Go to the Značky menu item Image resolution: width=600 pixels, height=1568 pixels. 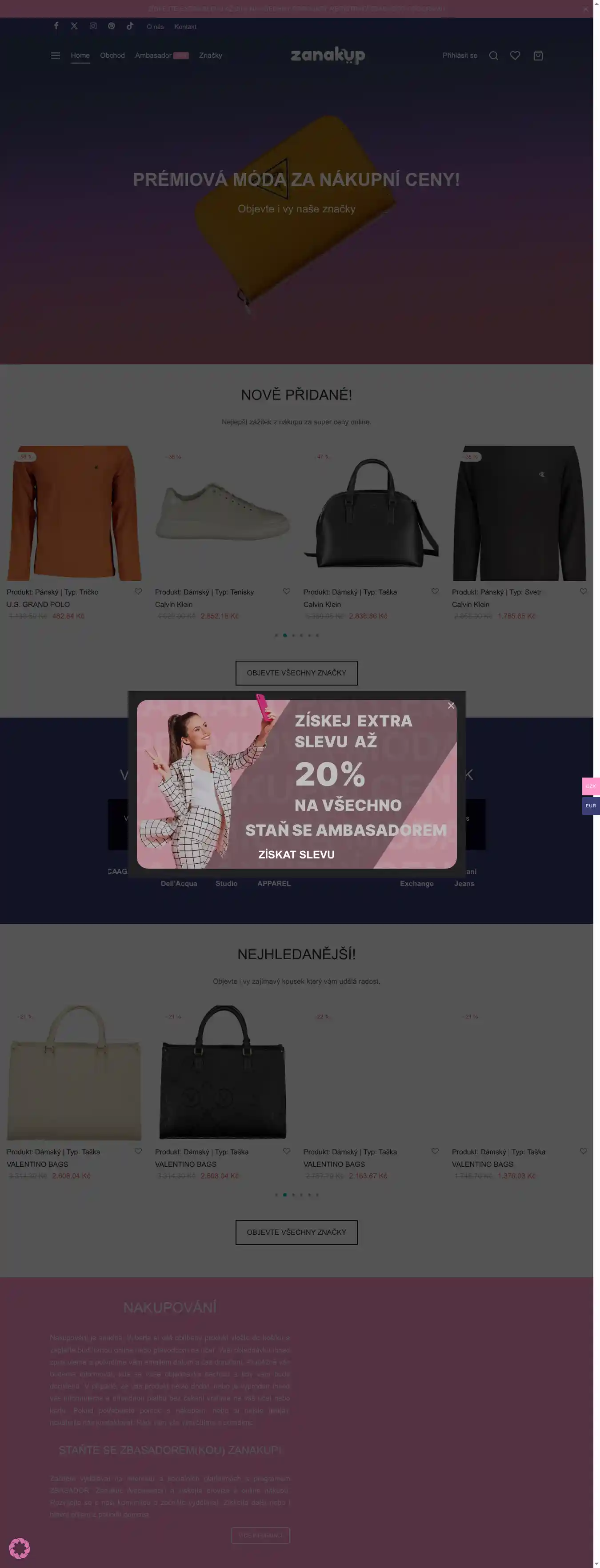pyautogui.click(x=211, y=56)
